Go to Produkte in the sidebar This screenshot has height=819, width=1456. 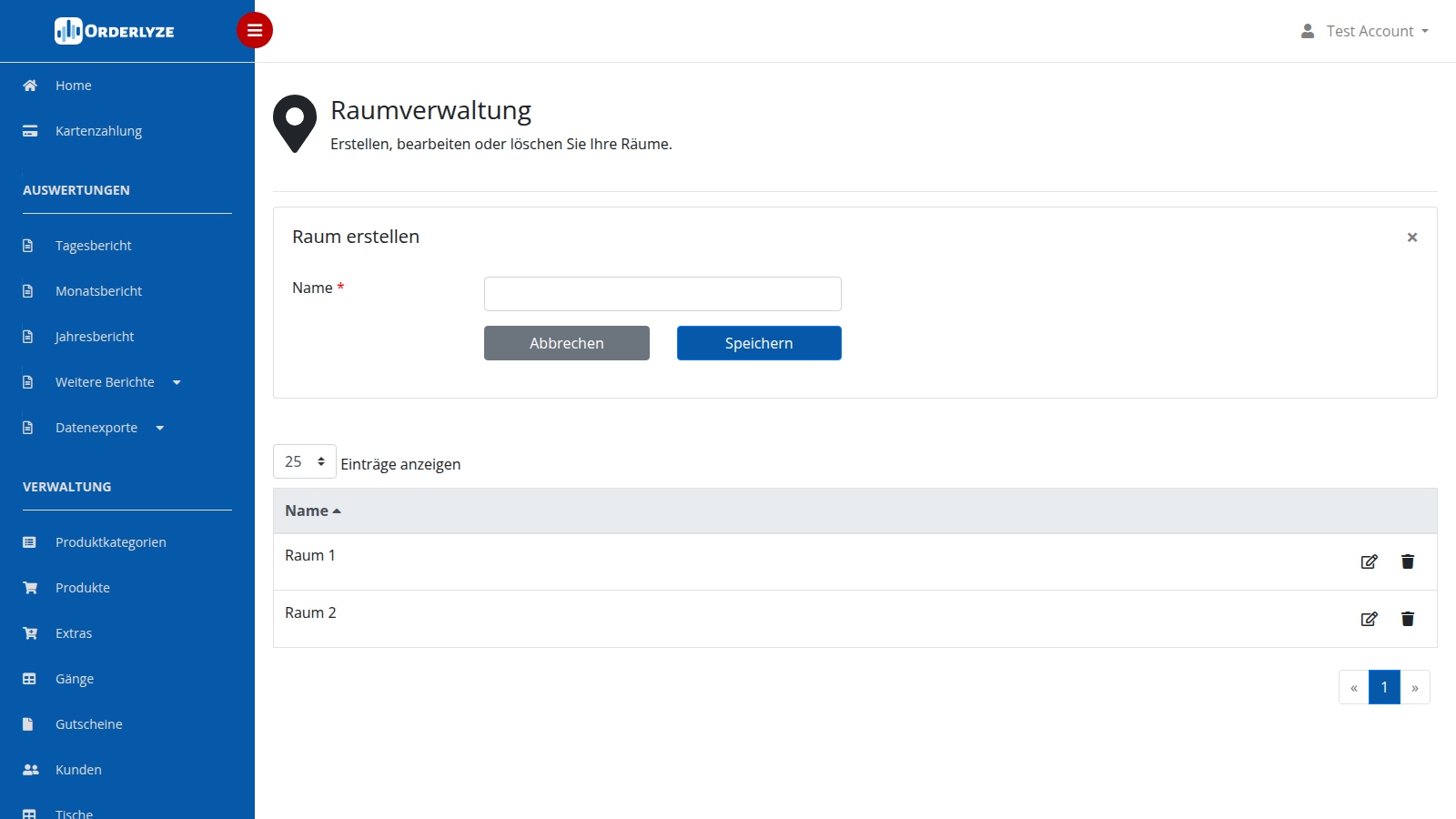pyautogui.click(x=83, y=588)
